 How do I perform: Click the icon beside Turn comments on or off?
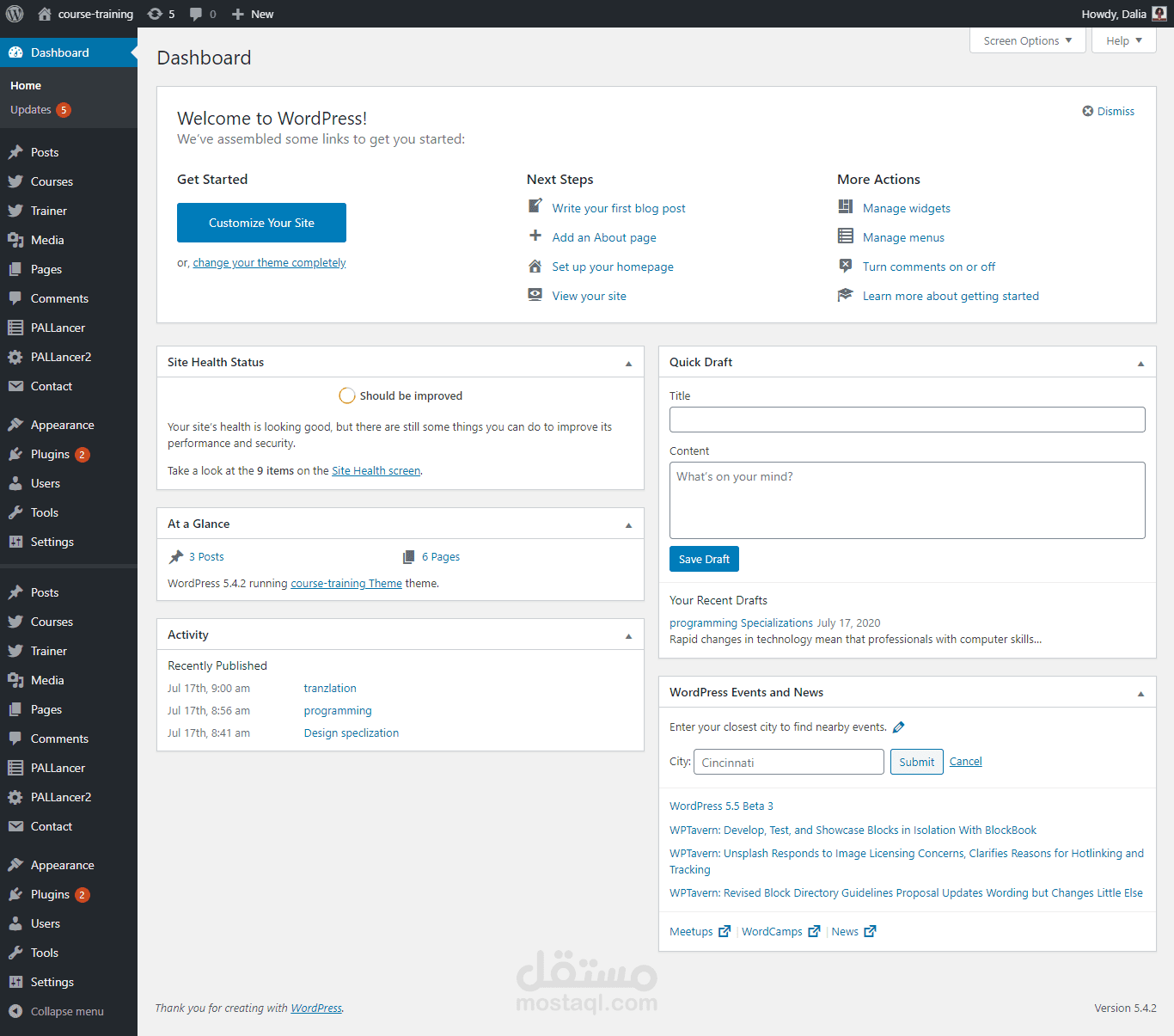pyautogui.click(x=846, y=266)
